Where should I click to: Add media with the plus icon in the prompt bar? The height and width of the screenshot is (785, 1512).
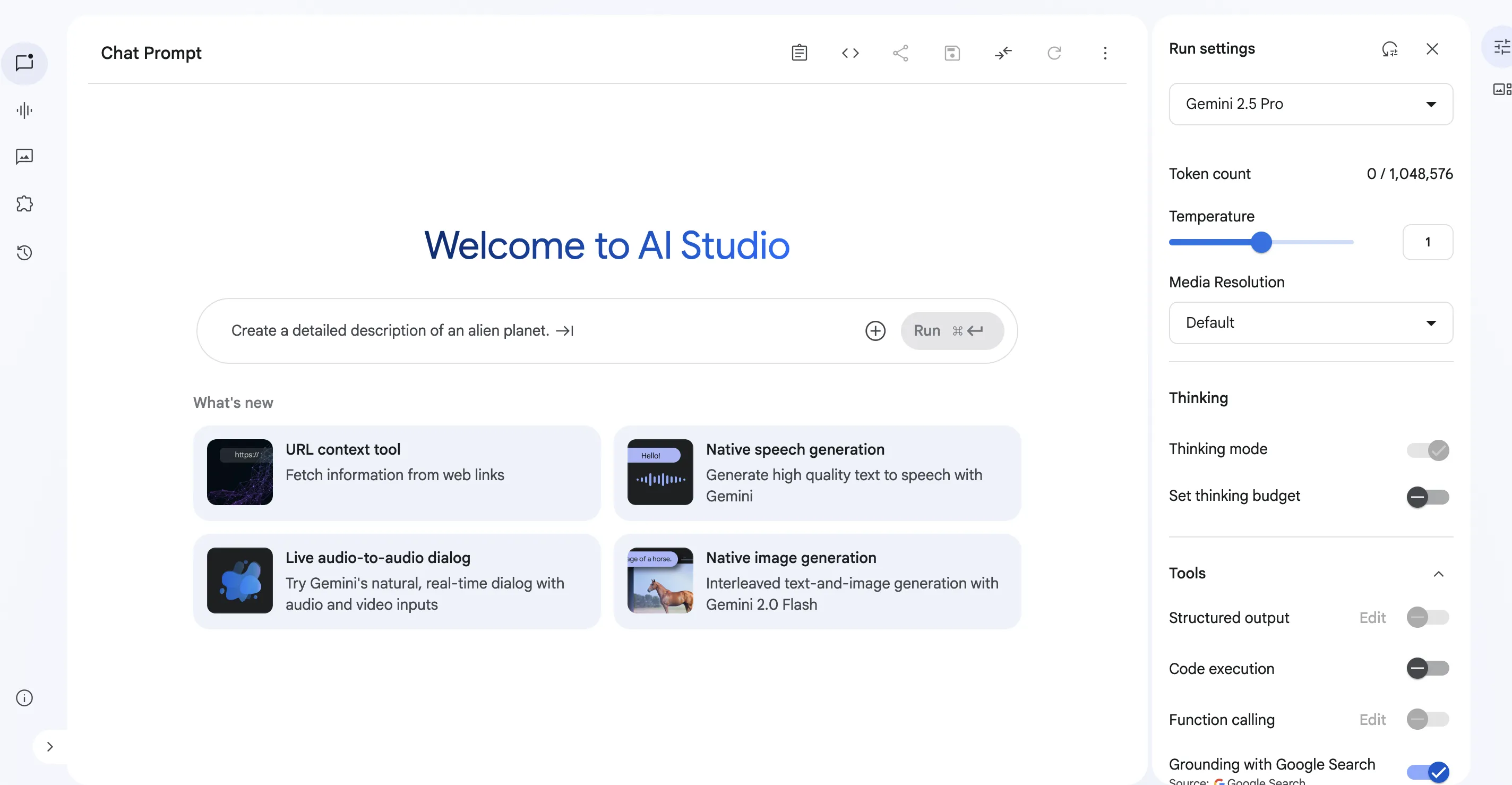[875, 330]
